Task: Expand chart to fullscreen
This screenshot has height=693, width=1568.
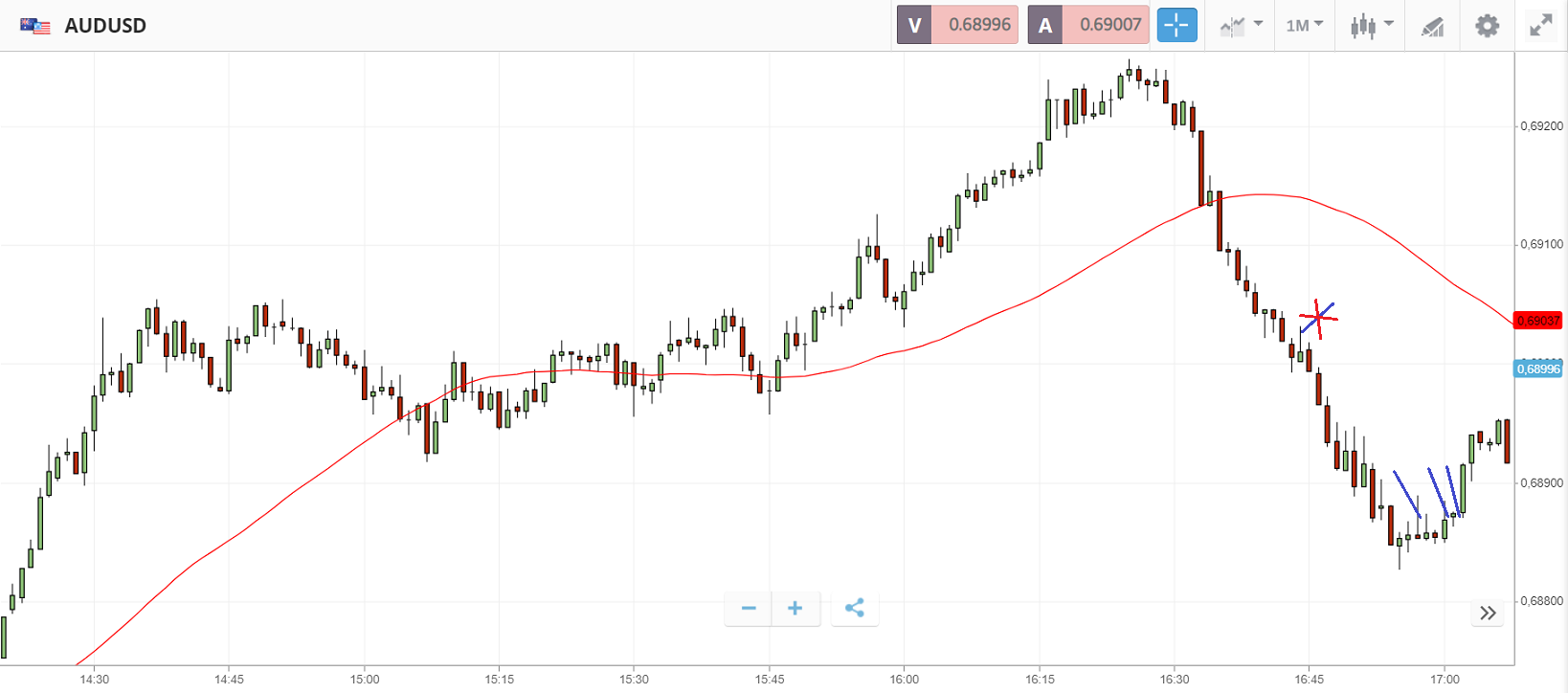Action: pos(1540,26)
